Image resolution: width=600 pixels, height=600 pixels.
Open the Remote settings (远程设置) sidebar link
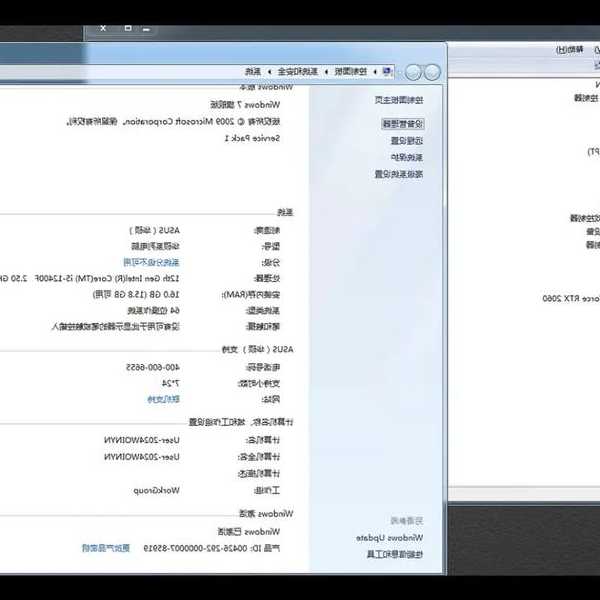tap(406, 141)
